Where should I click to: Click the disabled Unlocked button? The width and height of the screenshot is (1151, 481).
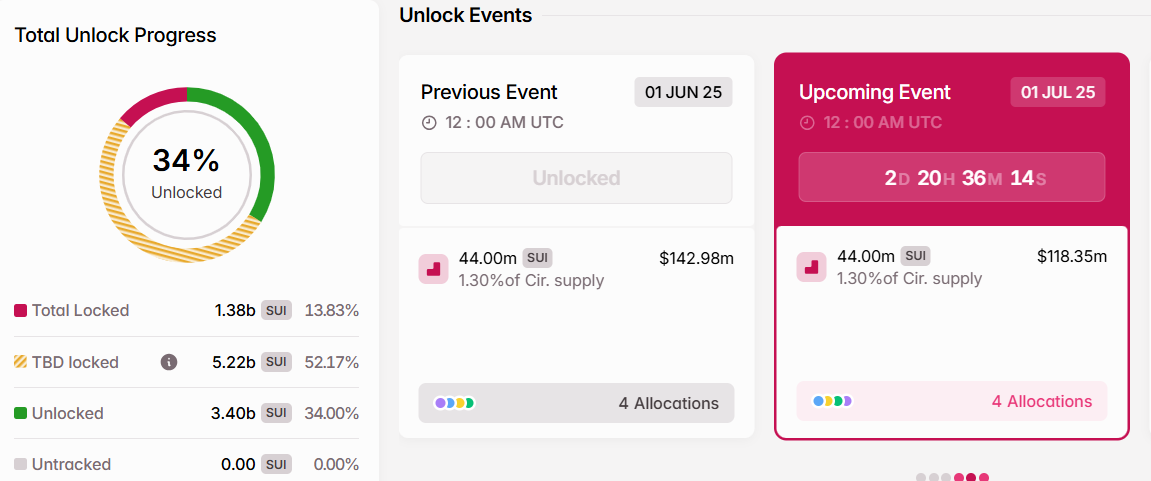point(576,178)
